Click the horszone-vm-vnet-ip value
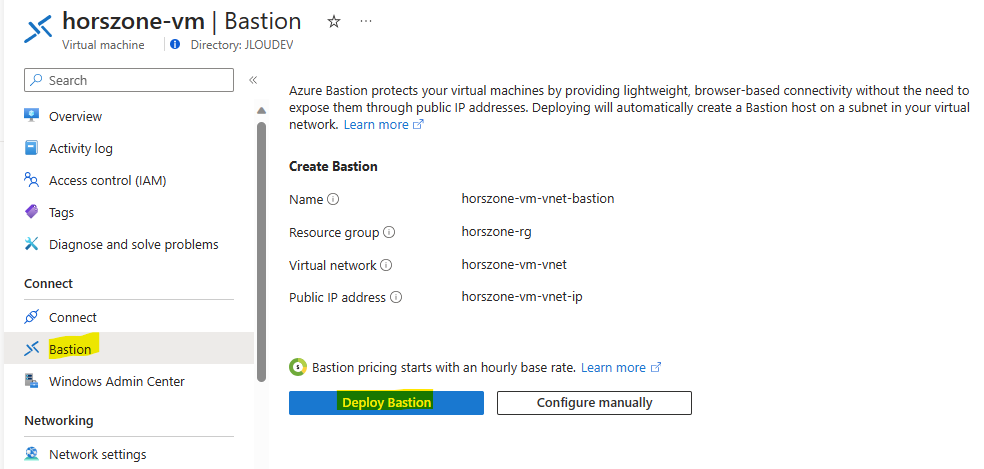Image resolution: width=984 pixels, height=469 pixels. (x=522, y=296)
